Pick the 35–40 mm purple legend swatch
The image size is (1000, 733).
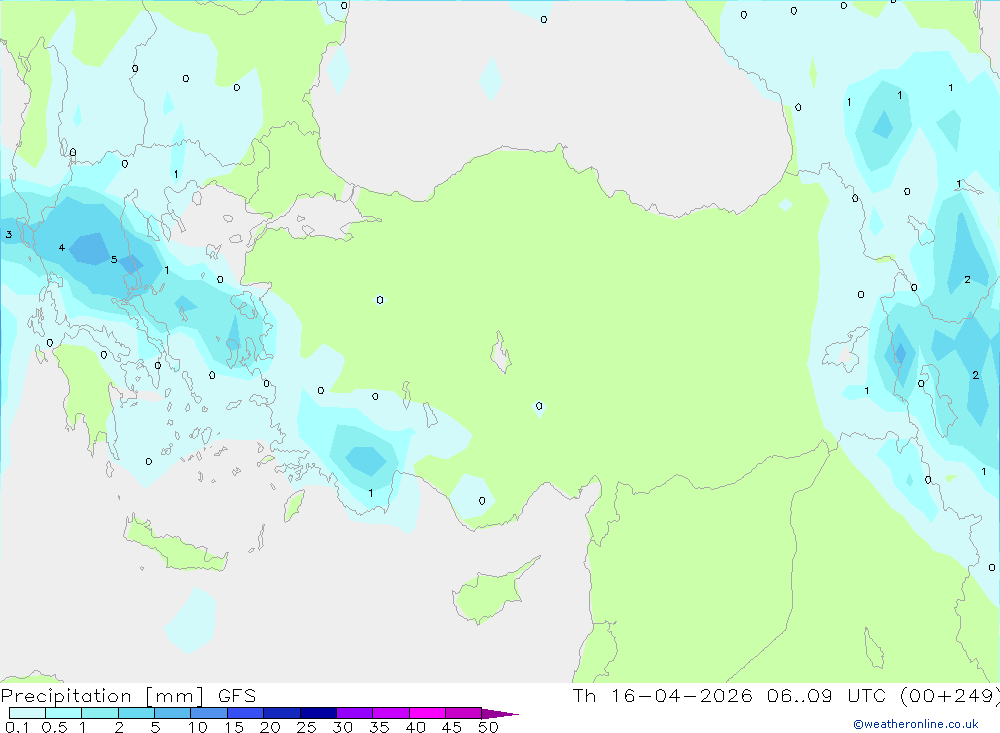tap(391, 713)
